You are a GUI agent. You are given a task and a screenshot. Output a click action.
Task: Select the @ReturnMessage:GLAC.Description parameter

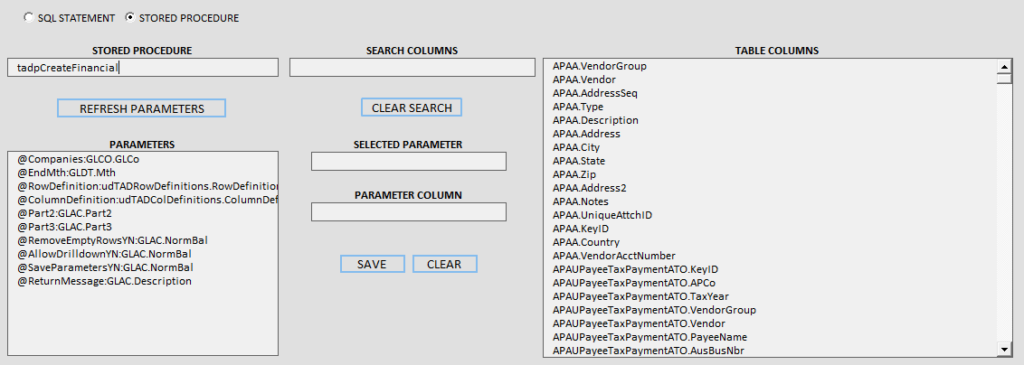143,281
